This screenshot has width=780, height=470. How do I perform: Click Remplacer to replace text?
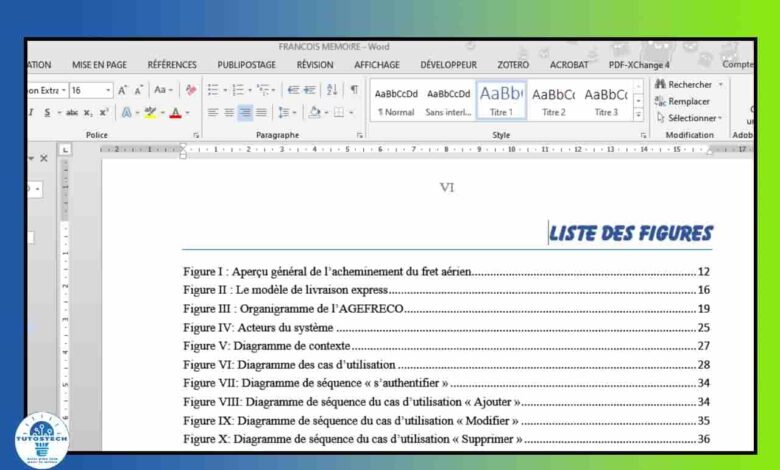click(682, 101)
